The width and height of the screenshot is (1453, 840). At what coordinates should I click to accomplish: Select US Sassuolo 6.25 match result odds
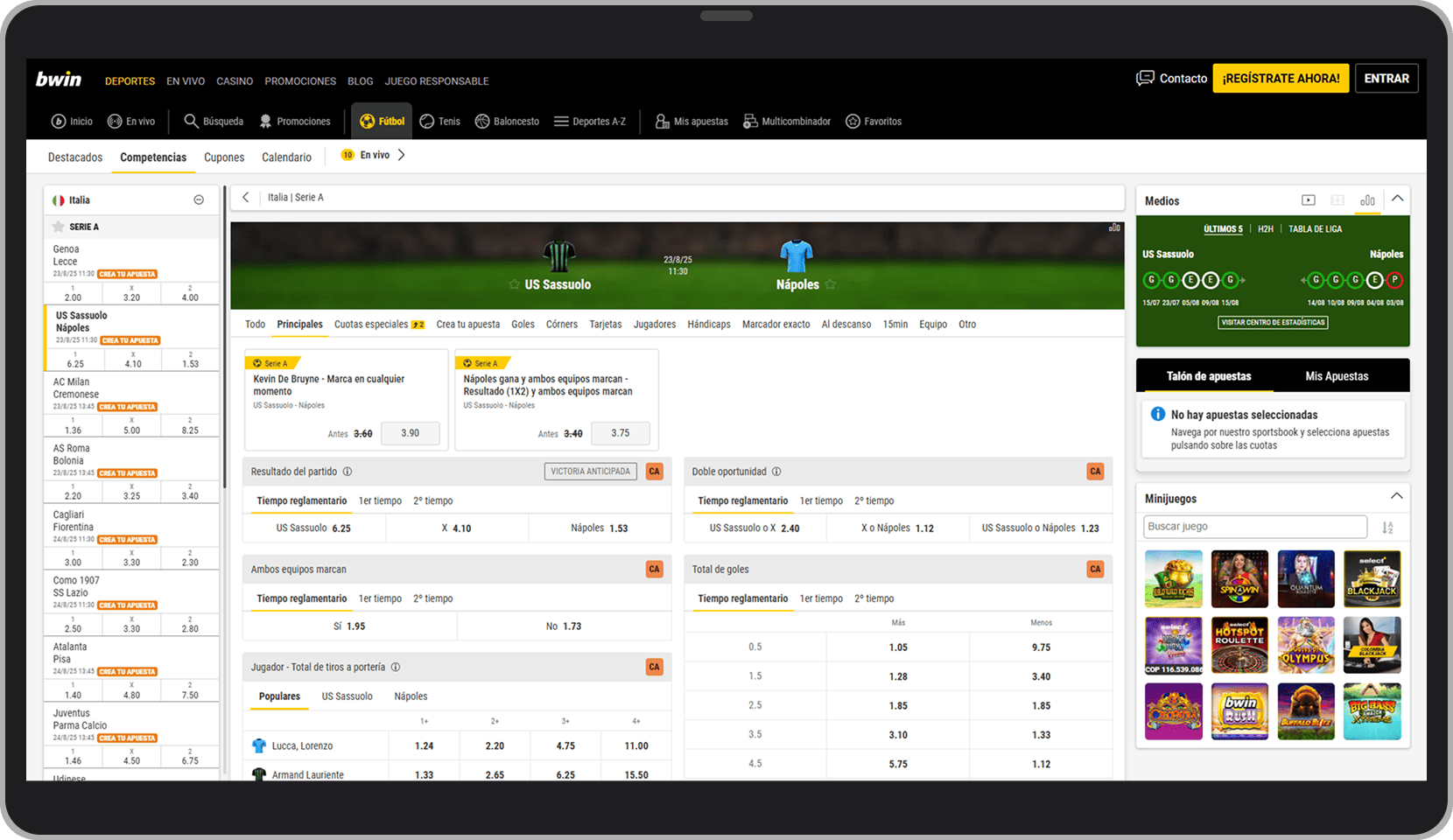click(x=313, y=528)
